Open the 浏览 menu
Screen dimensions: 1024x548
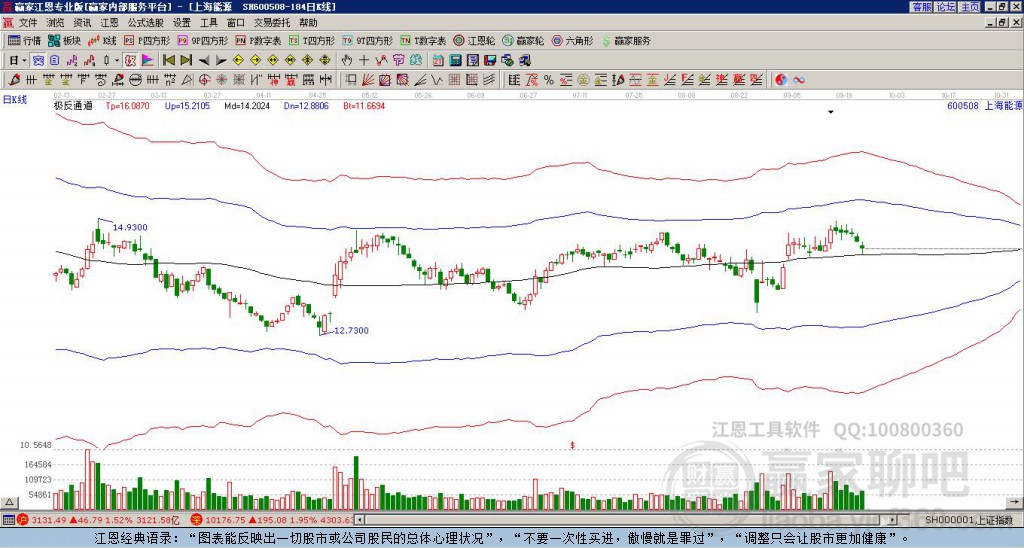tap(55, 23)
